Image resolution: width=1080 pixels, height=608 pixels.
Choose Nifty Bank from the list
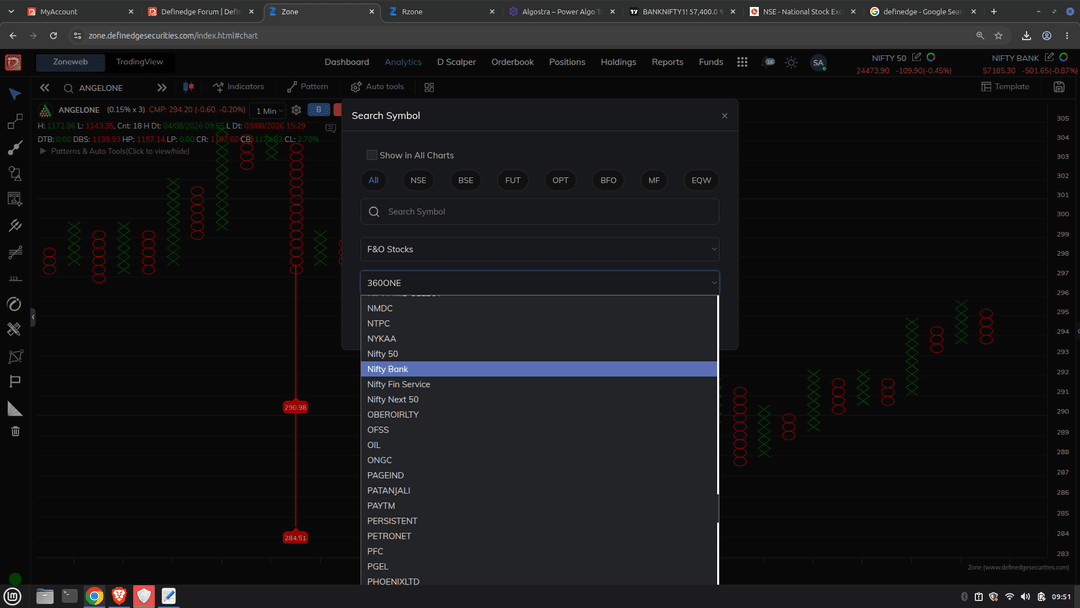[x=539, y=369]
